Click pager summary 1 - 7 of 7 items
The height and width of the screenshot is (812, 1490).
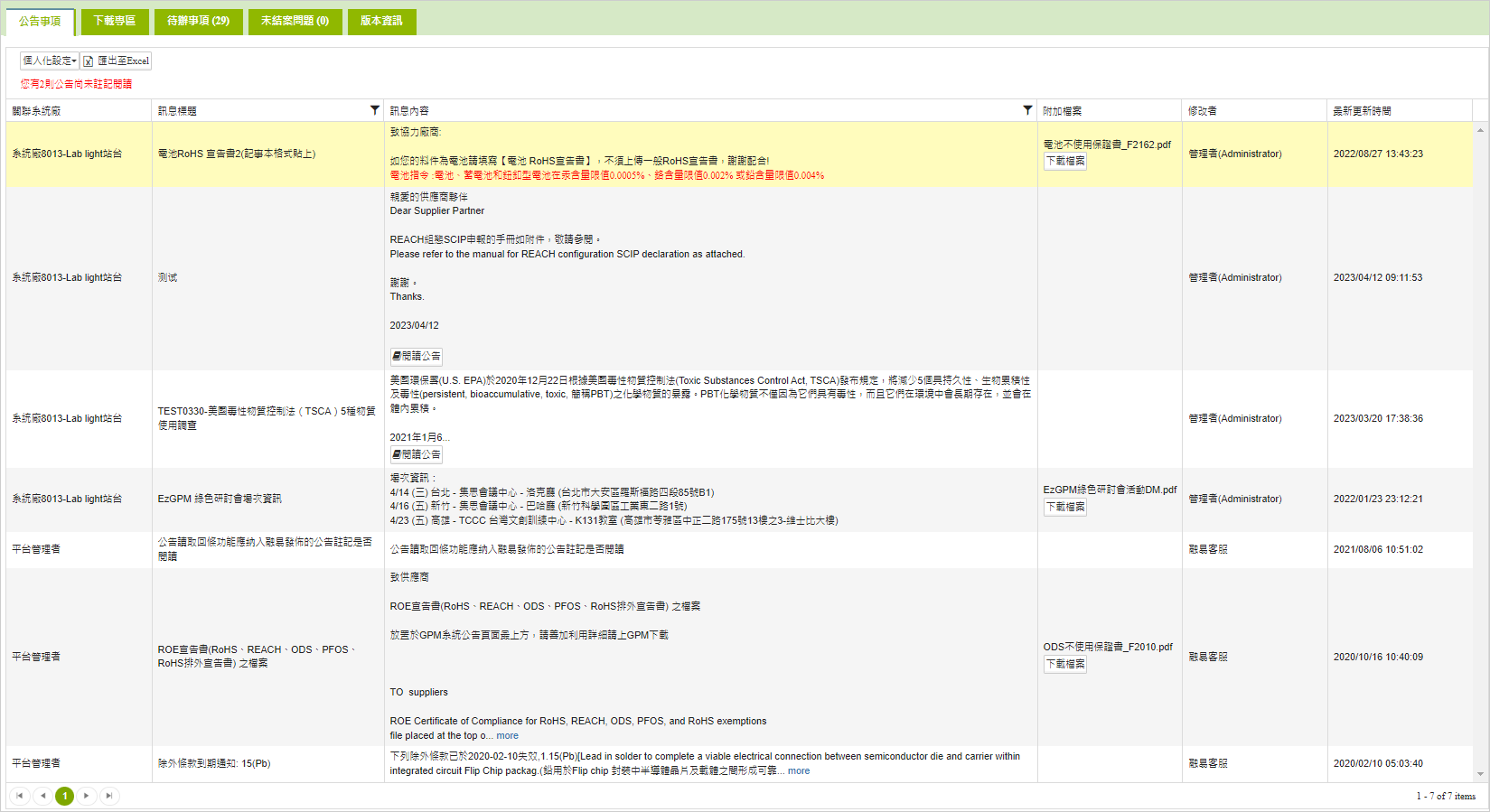click(x=1446, y=796)
